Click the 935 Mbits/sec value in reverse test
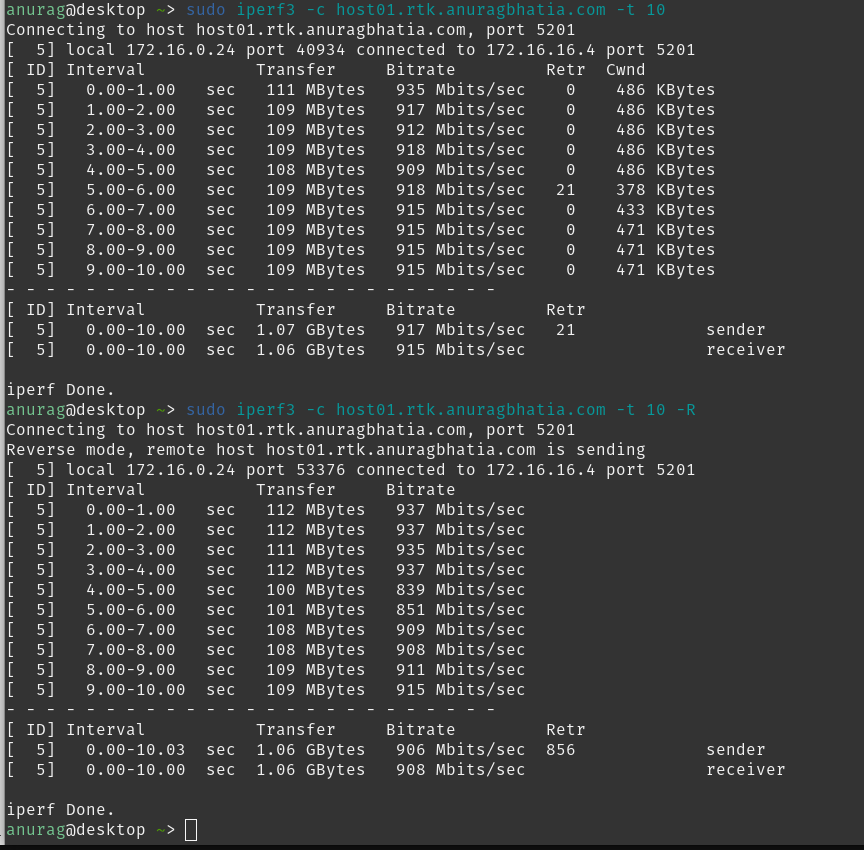The image size is (864, 850). [x=461, y=550]
